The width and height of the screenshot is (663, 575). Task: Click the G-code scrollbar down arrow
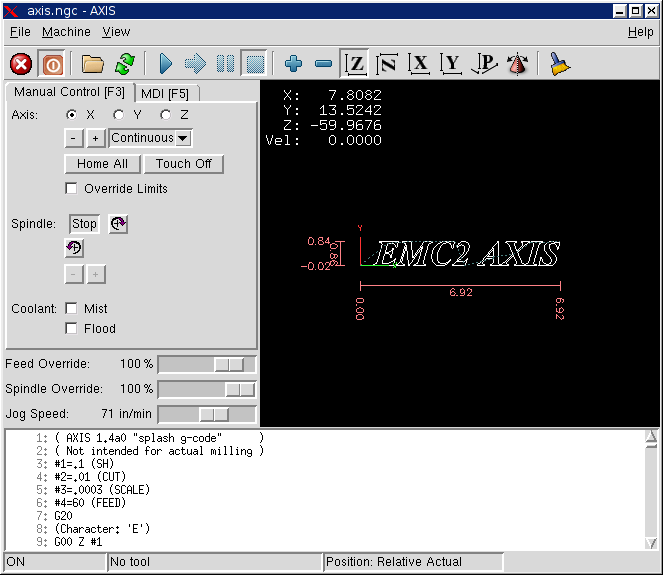pyautogui.click(x=651, y=543)
